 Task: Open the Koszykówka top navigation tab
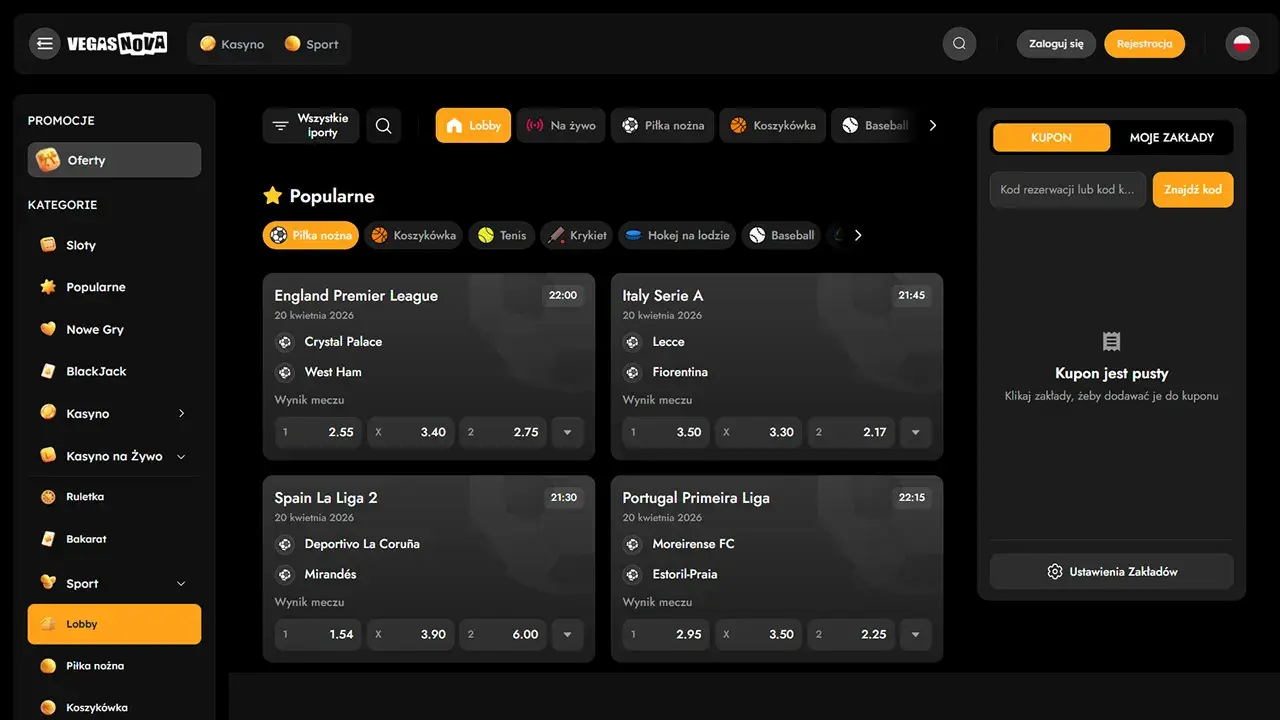coord(773,126)
